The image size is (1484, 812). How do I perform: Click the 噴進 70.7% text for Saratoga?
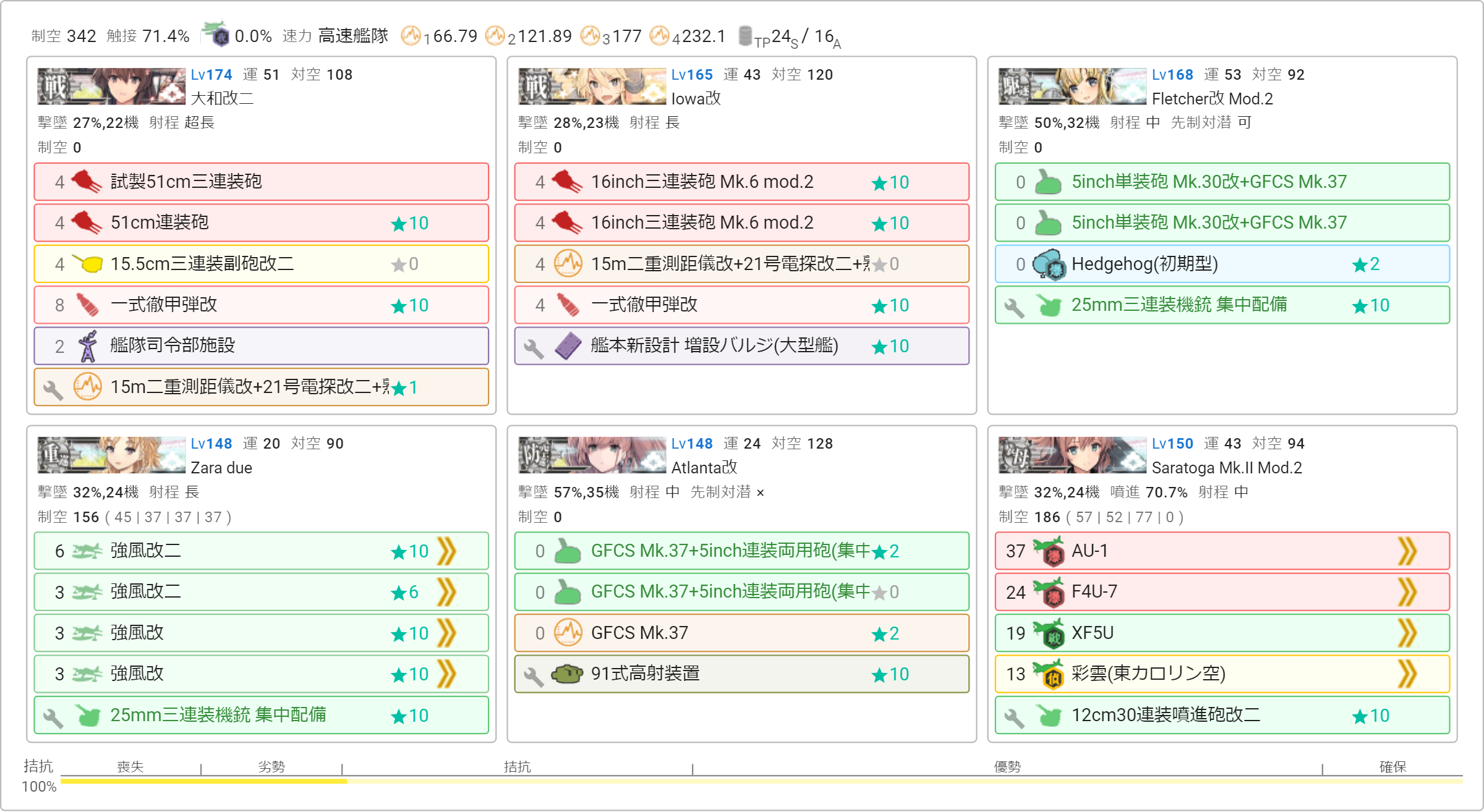[1148, 493]
